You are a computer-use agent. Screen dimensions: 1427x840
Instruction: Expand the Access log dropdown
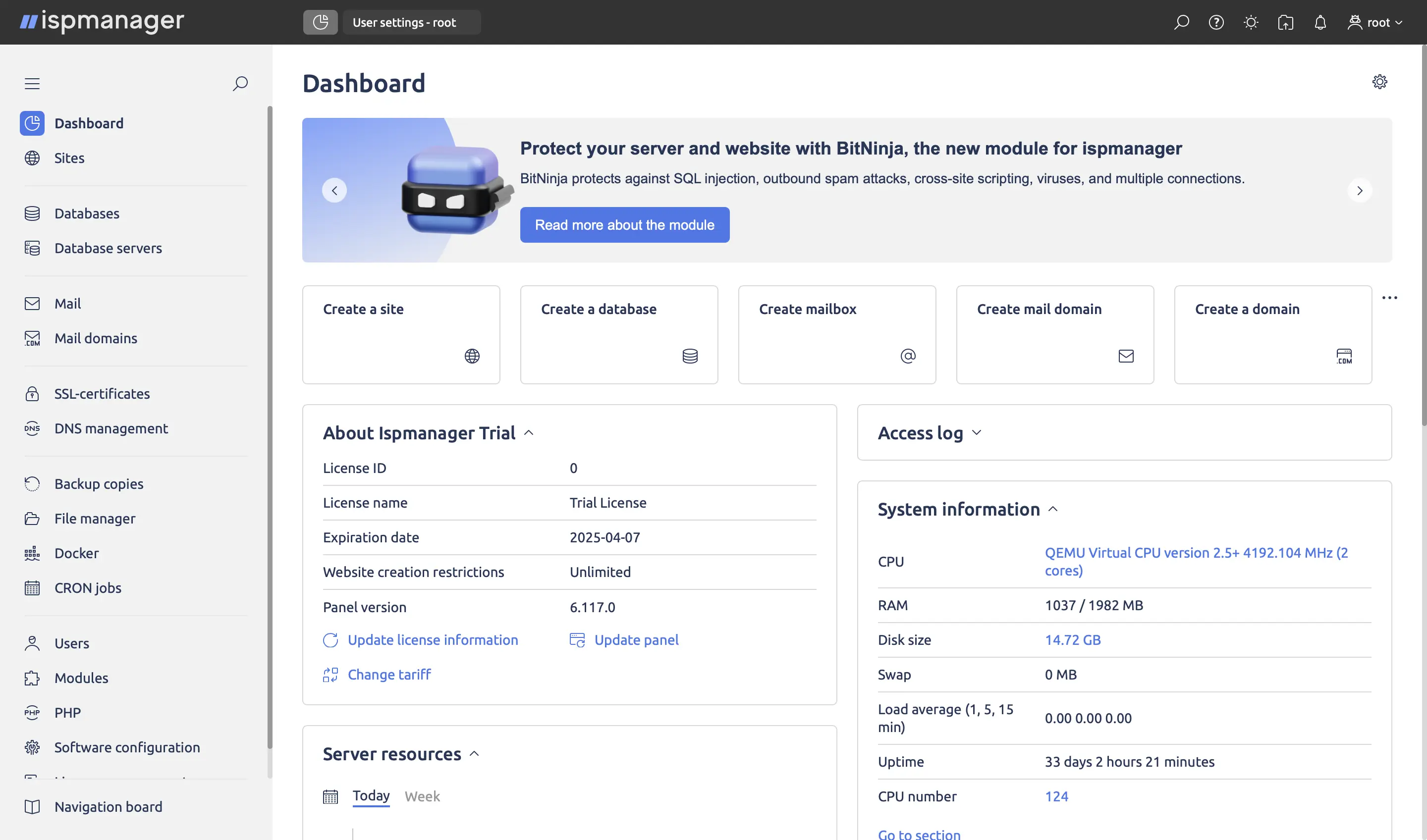coord(977,432)
